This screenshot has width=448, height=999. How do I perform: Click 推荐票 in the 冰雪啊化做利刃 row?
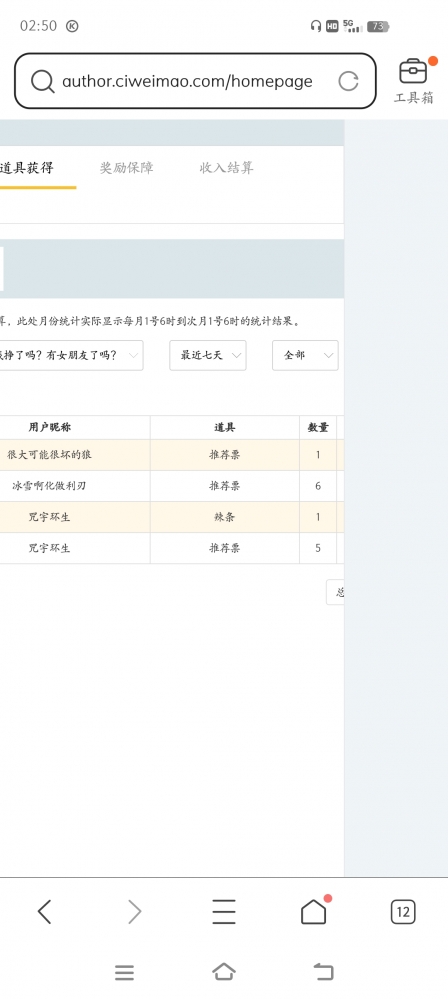point(225,486)
